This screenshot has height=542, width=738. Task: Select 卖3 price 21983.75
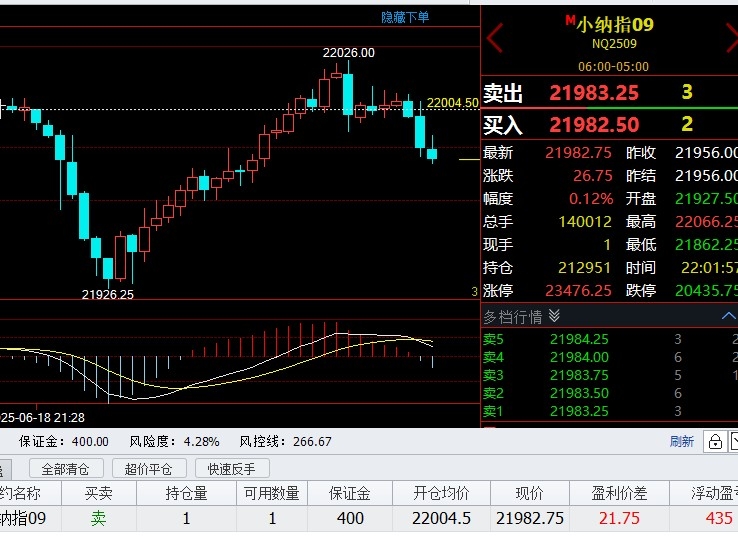tap(579, 375)
